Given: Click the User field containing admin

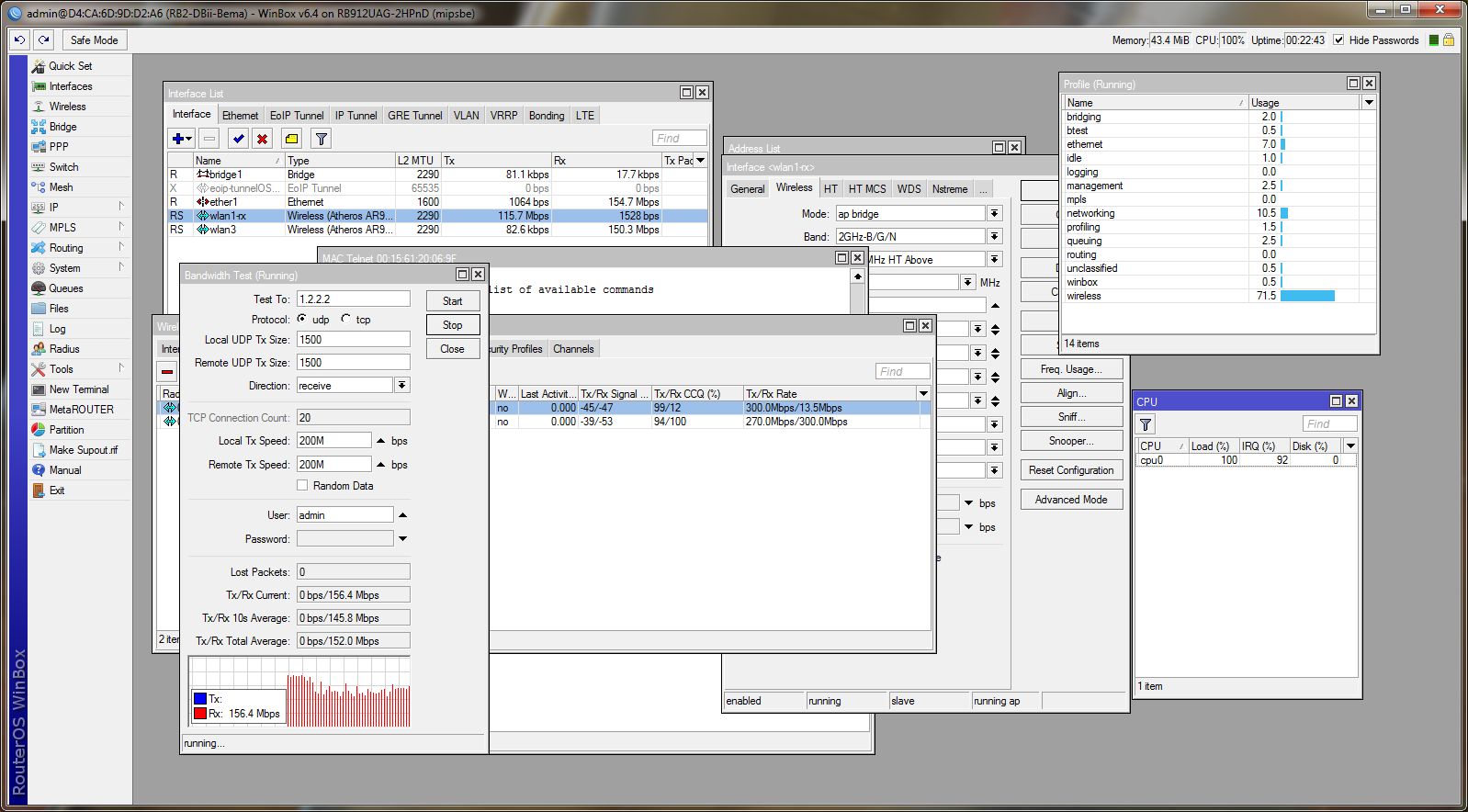Looking at the screenshot, I should click(x=344, y=514).
